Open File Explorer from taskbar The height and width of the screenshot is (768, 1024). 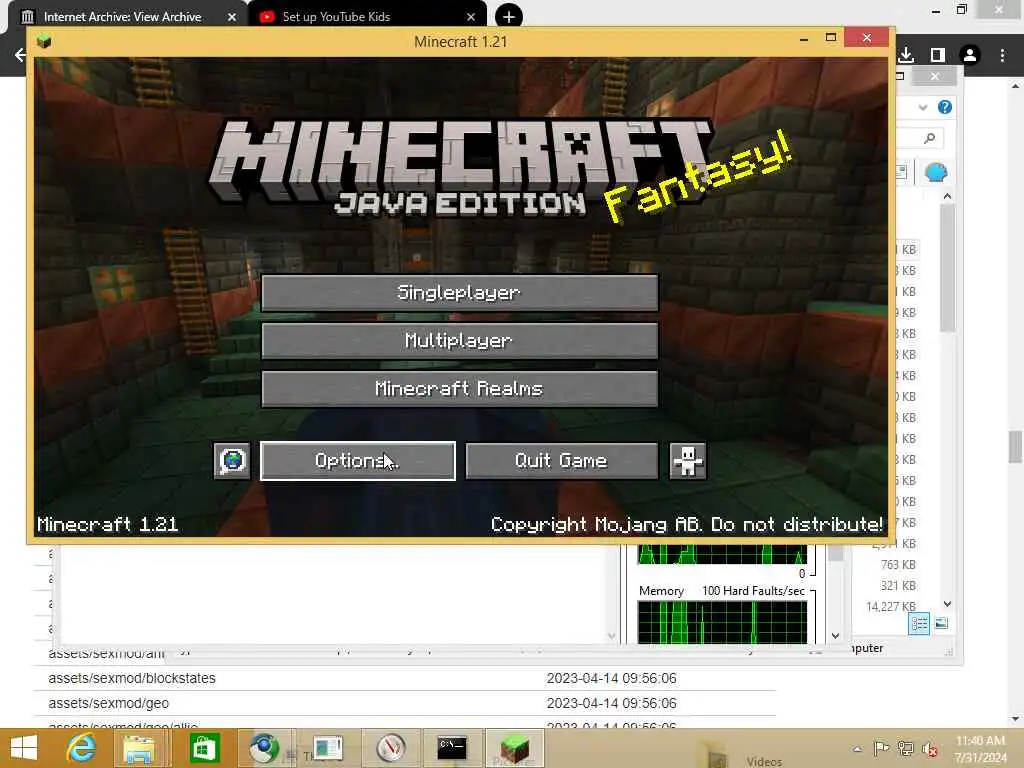click(x=139, y=748)
